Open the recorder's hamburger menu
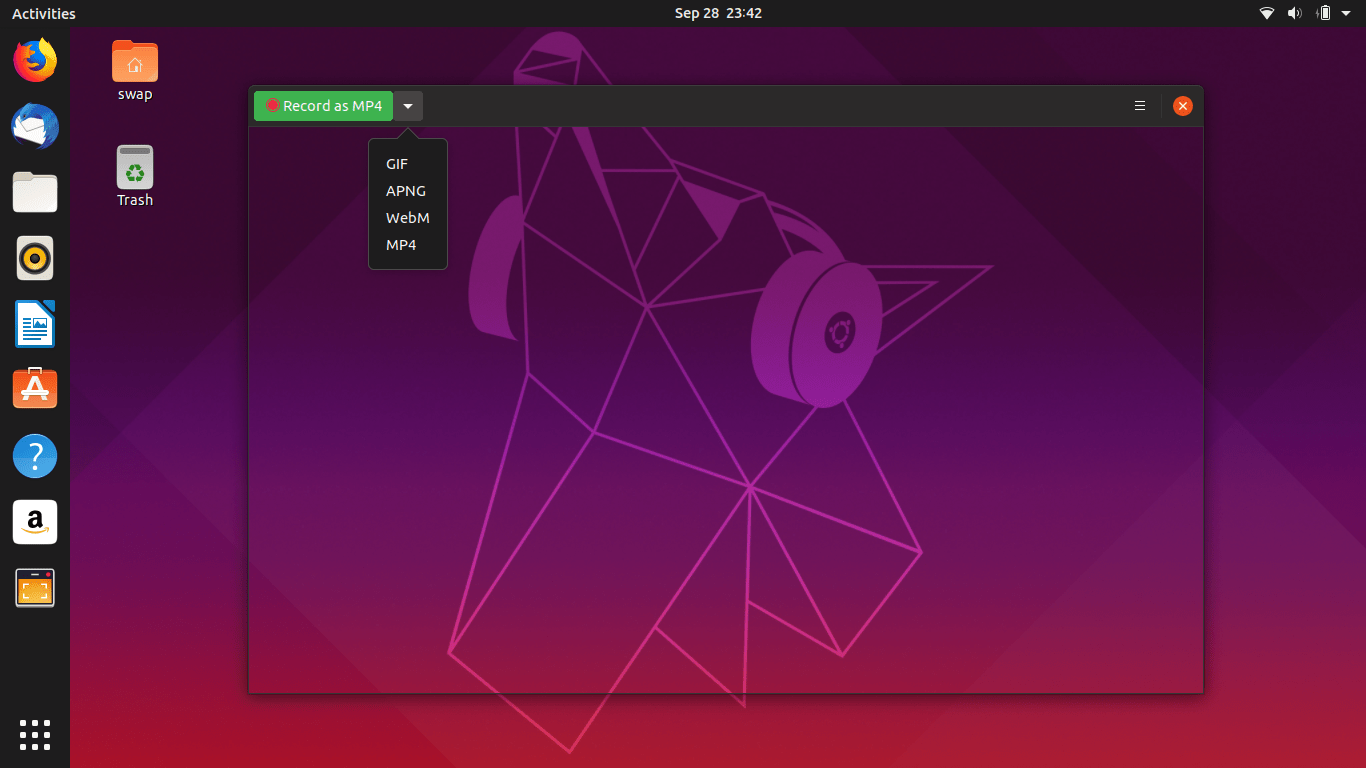 (x=1140, y=106)
